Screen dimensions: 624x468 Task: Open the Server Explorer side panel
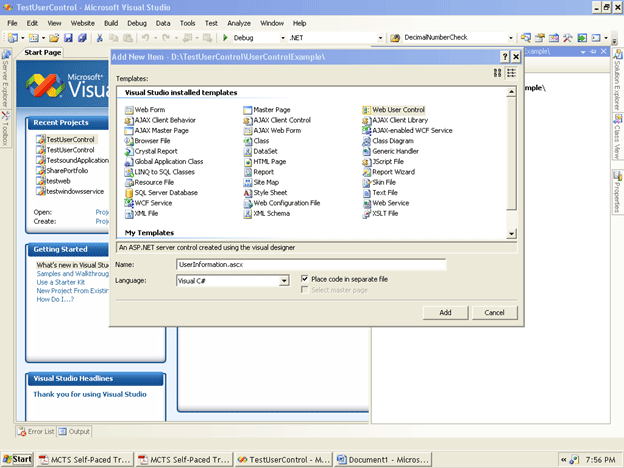[5, 78]
